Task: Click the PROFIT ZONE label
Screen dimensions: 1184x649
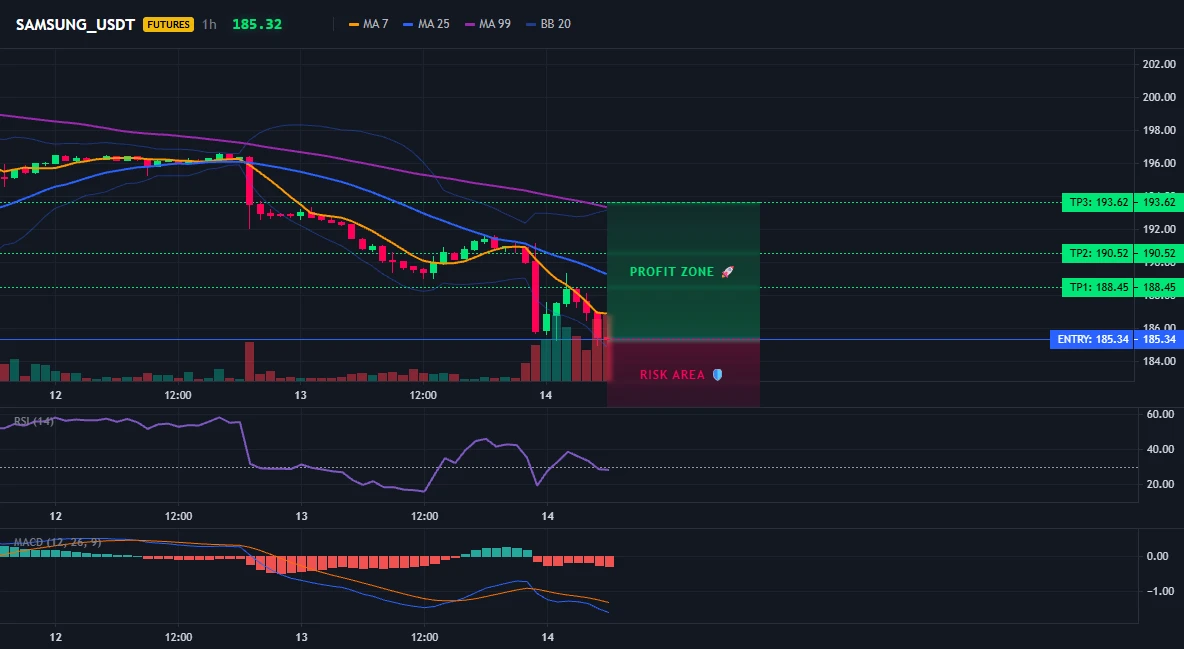Action: (x=671, y=272)
